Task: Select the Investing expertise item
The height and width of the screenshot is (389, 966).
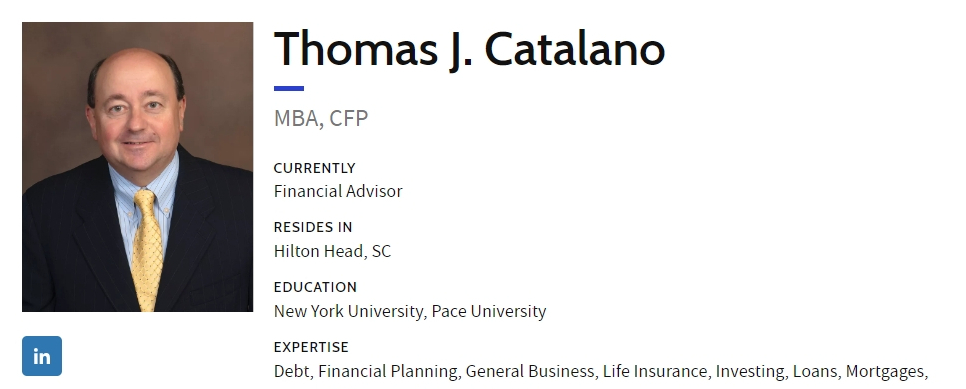Action: (750, 372)
